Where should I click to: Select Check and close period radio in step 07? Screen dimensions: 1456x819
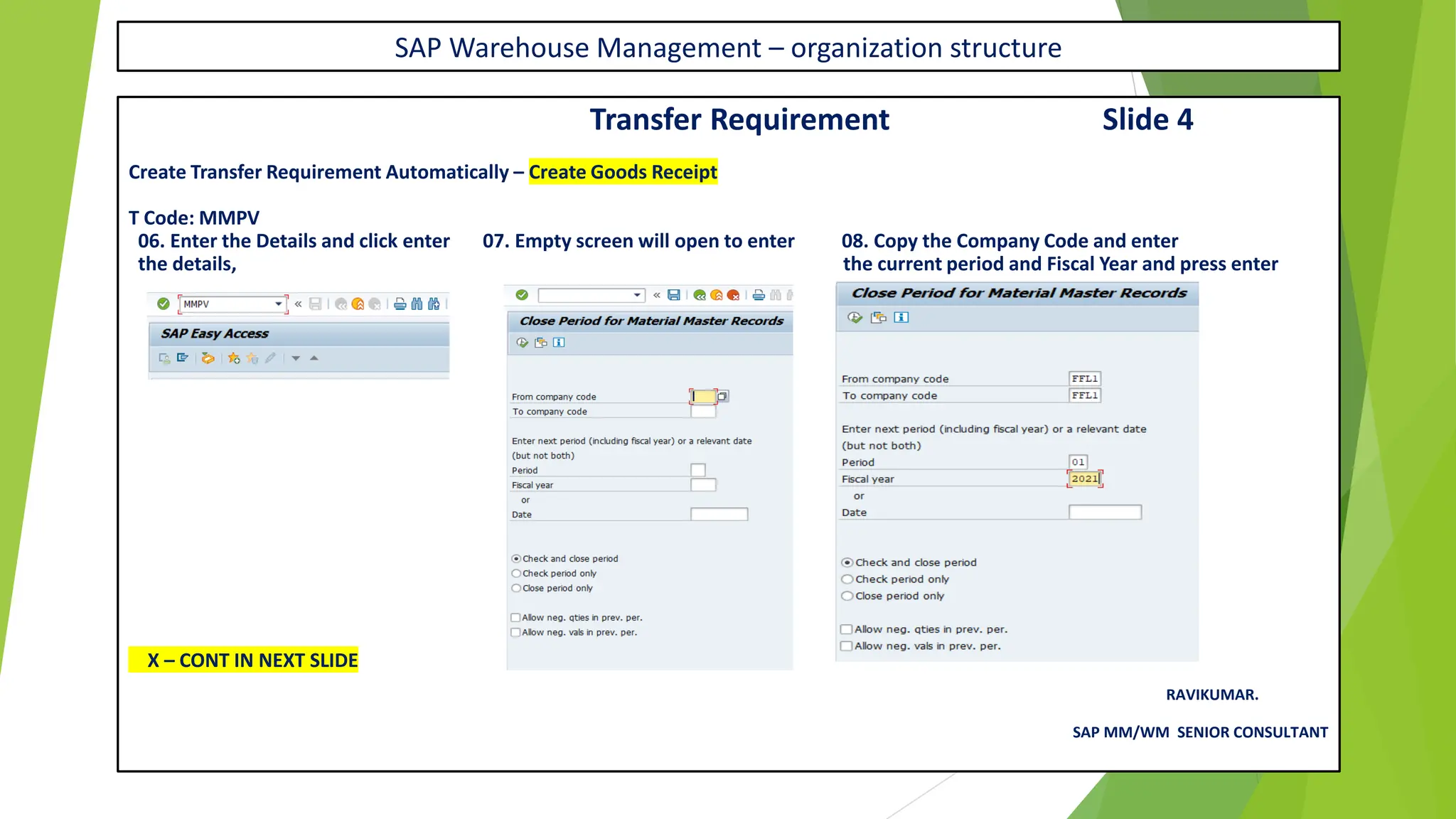tap(516, 559)
